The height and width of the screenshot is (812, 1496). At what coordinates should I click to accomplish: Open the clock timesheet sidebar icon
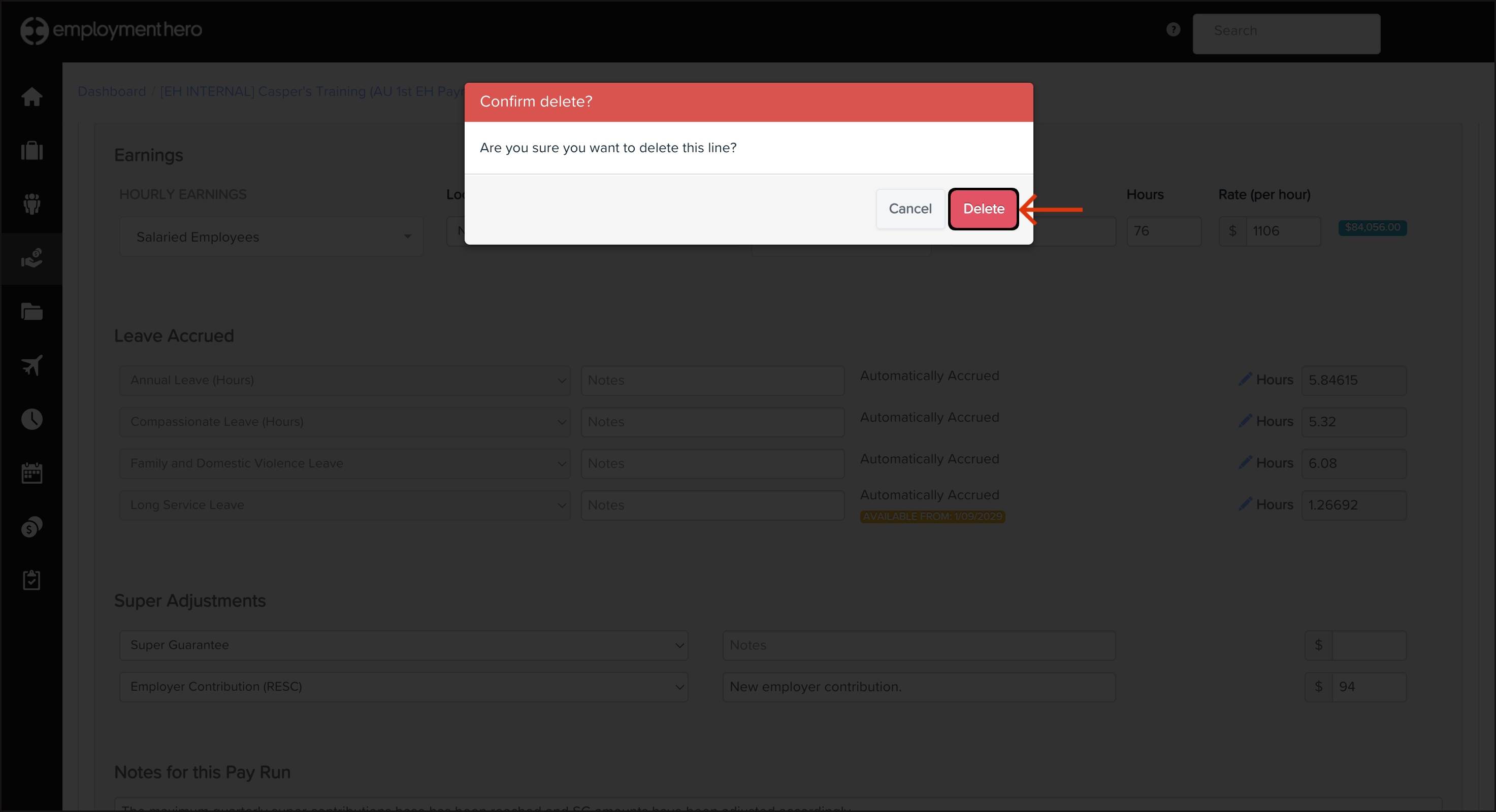click(x=32, y=419)
